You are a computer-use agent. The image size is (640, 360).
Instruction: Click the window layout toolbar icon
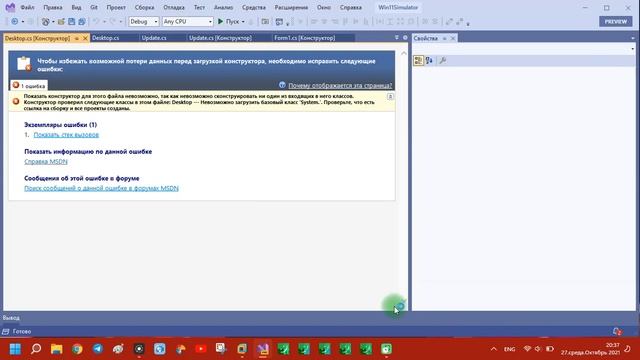[279, 21]
